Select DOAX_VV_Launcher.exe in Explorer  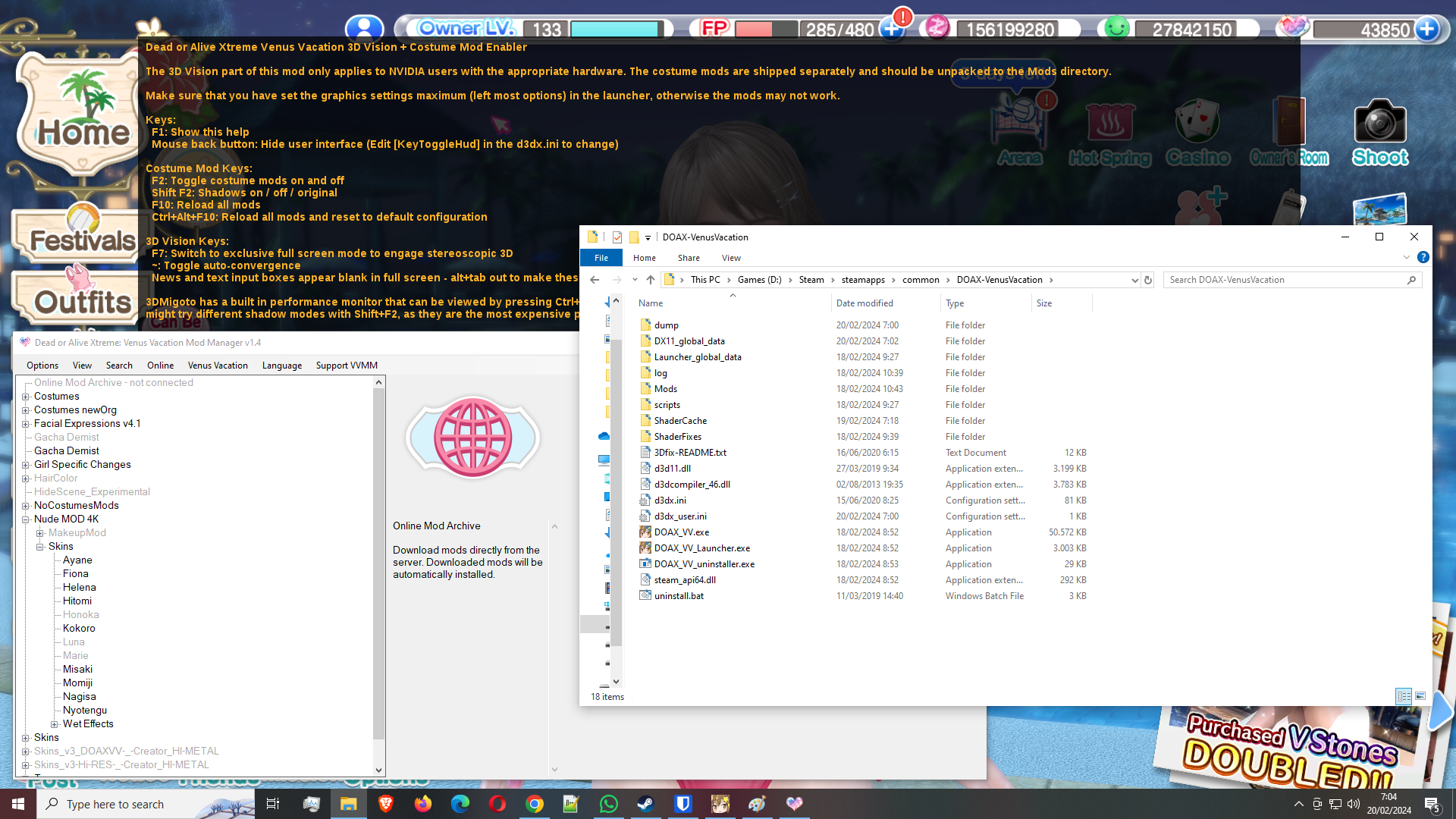coord(701,548)
